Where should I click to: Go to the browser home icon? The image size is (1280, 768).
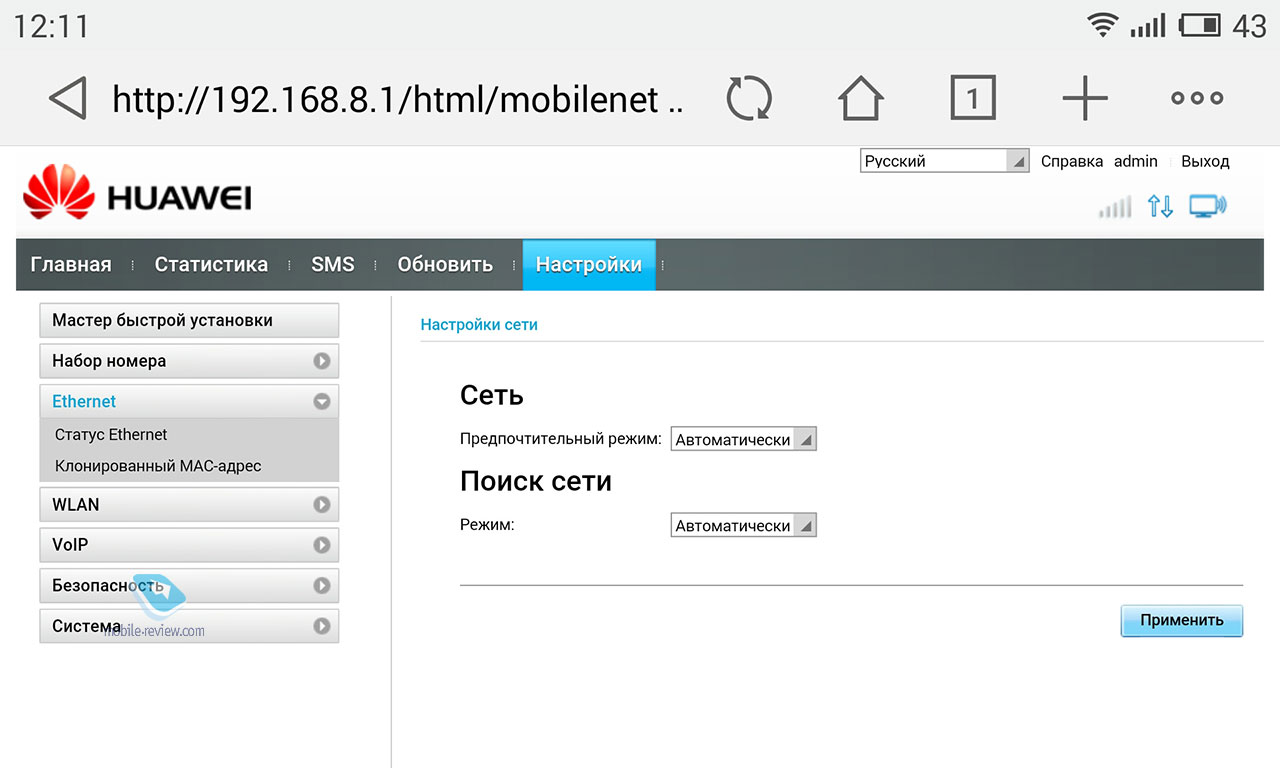click(860, 99)
